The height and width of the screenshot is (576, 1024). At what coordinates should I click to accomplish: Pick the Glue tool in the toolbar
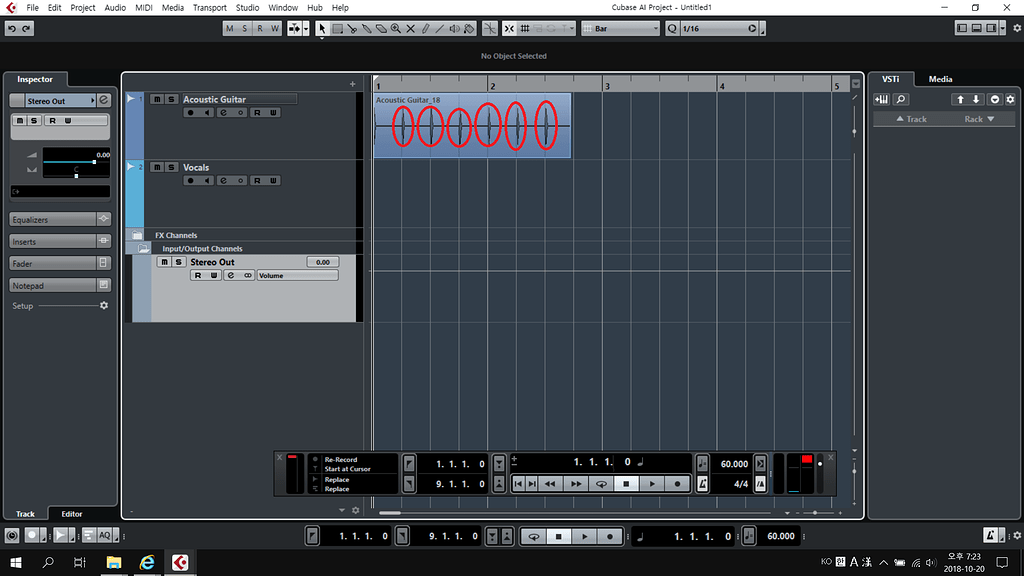(367, 28)
